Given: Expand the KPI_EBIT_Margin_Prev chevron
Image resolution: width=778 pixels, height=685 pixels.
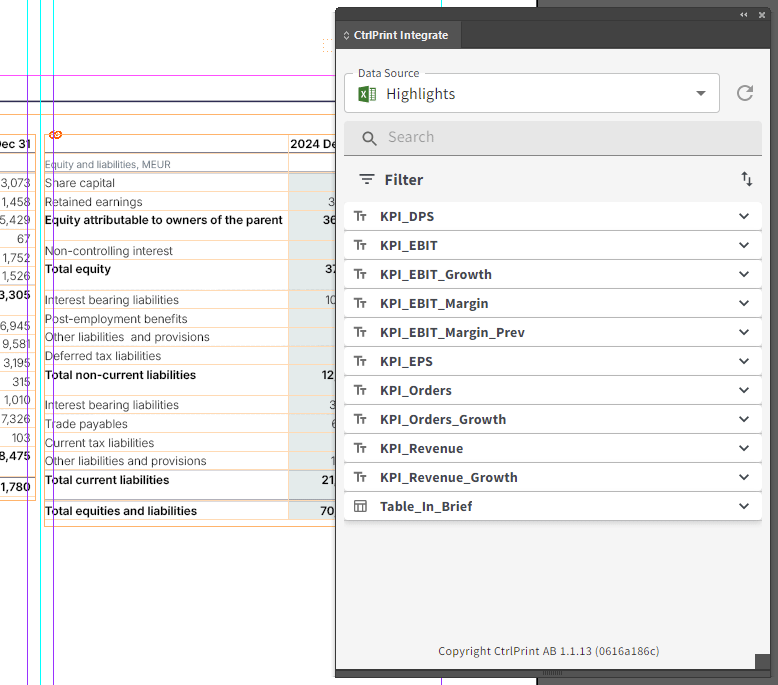Looking at the screenshot, I should point(743,332).
